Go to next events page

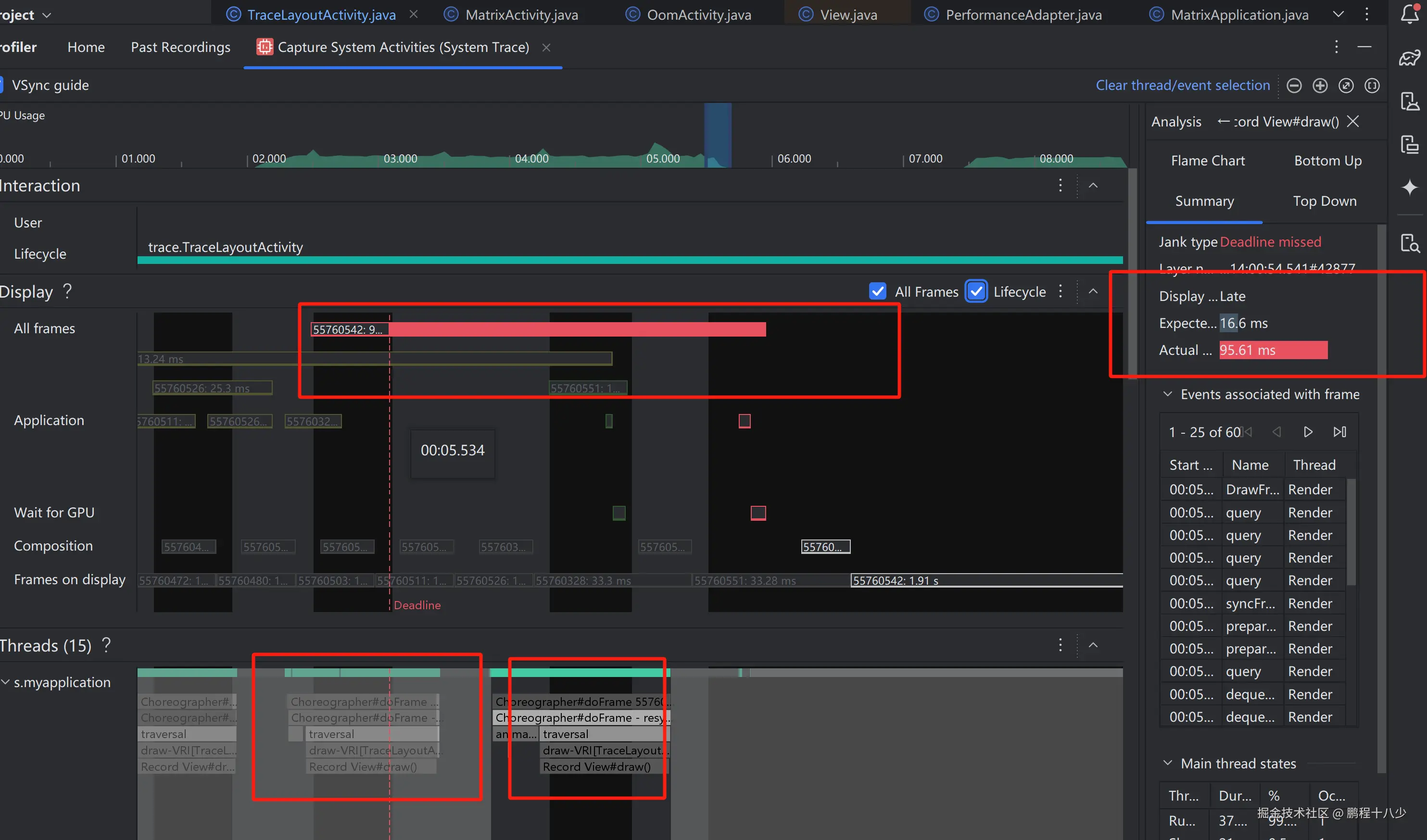[x=1308, y=432]
